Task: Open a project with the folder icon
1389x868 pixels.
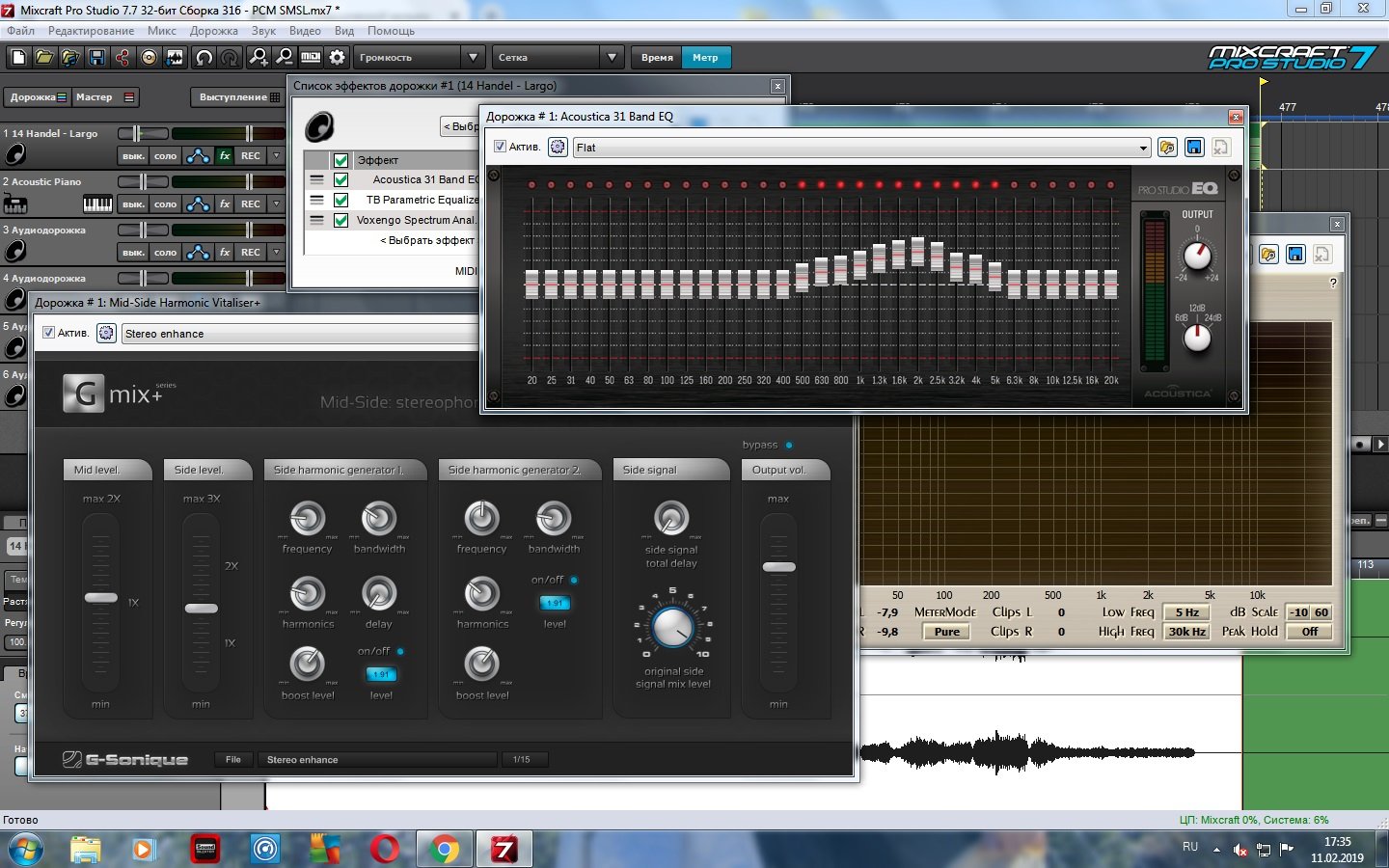Action: pyautogui.click(x=44, y=58)
